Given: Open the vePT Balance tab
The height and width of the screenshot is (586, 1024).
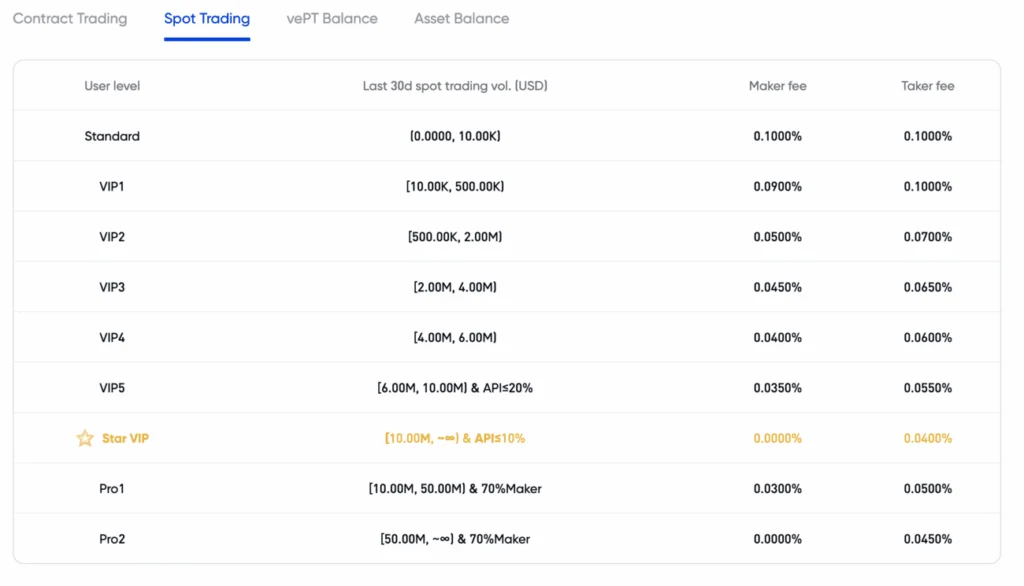Looking at the screenshot, I should tap(331, 18).
